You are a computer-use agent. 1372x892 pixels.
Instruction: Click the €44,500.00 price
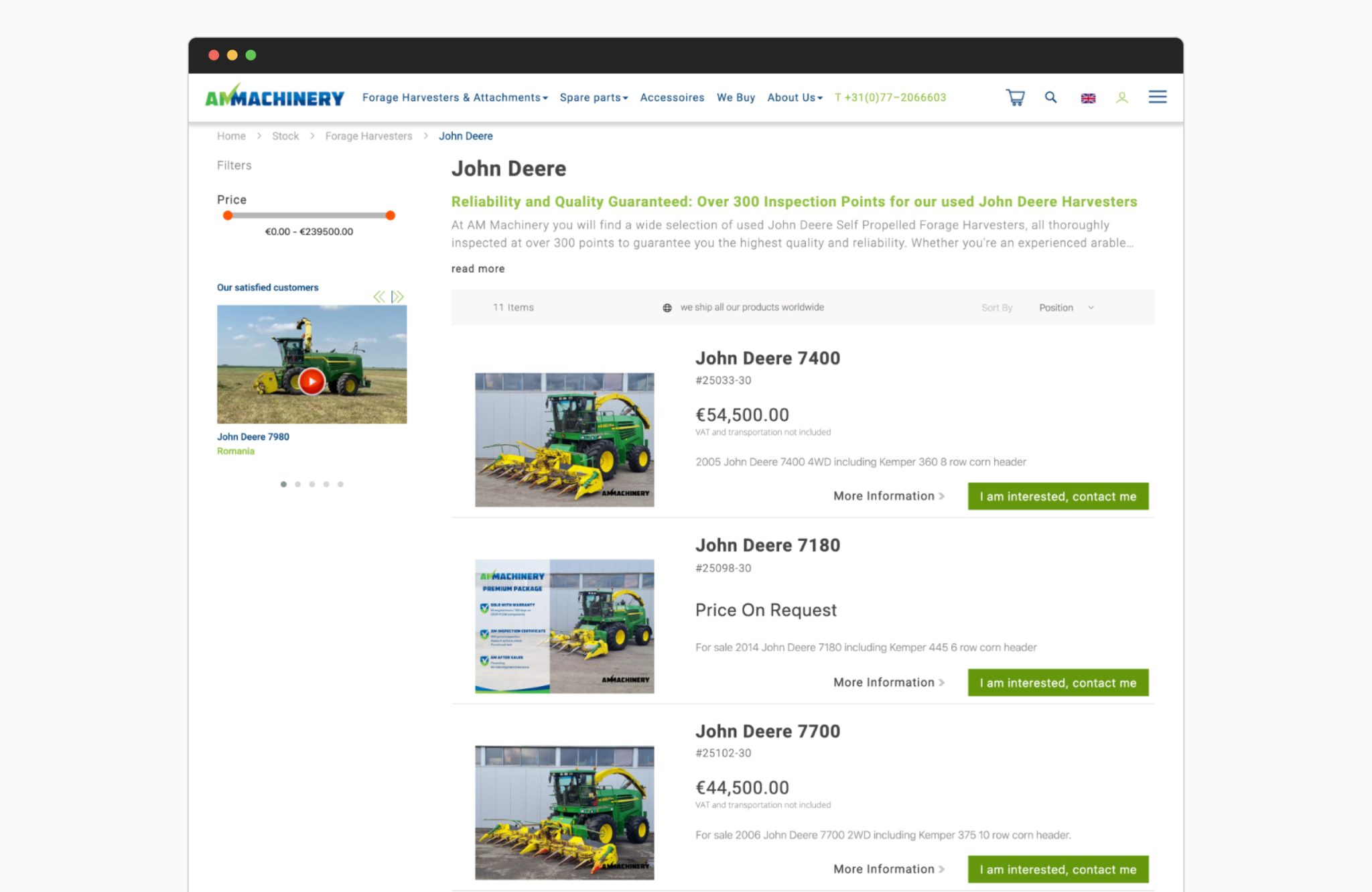pyautogui.click(x=742, y=787)
